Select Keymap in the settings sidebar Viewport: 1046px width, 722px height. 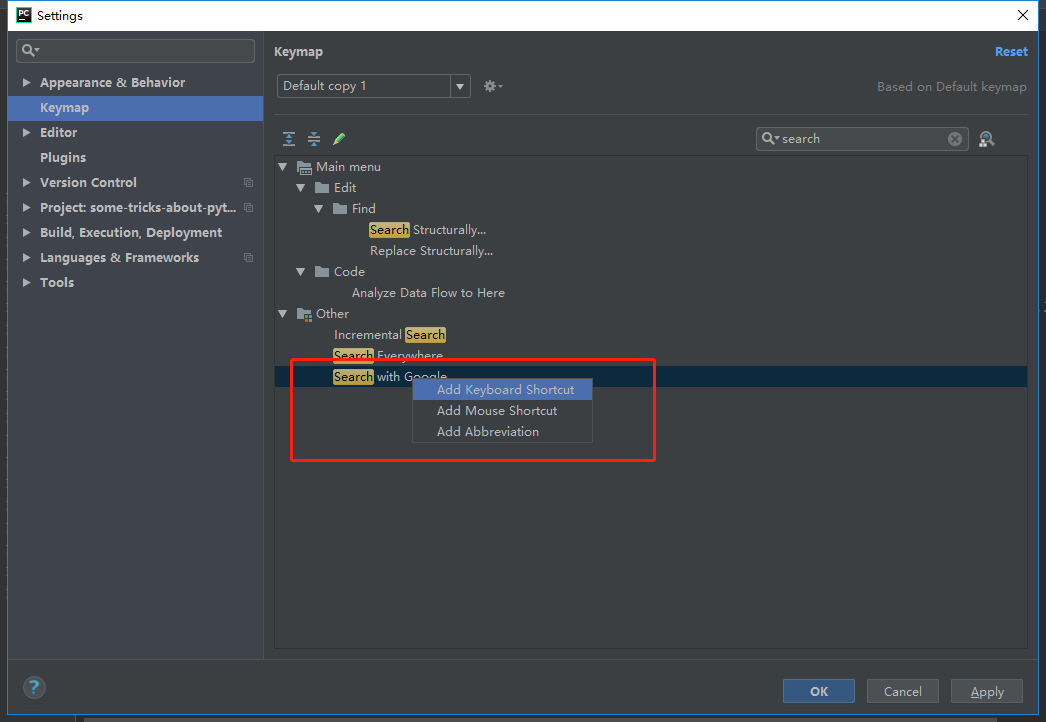pos(64,107)
